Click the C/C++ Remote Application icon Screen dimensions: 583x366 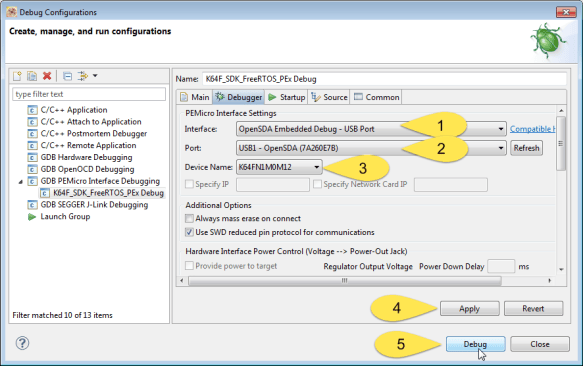32,145
